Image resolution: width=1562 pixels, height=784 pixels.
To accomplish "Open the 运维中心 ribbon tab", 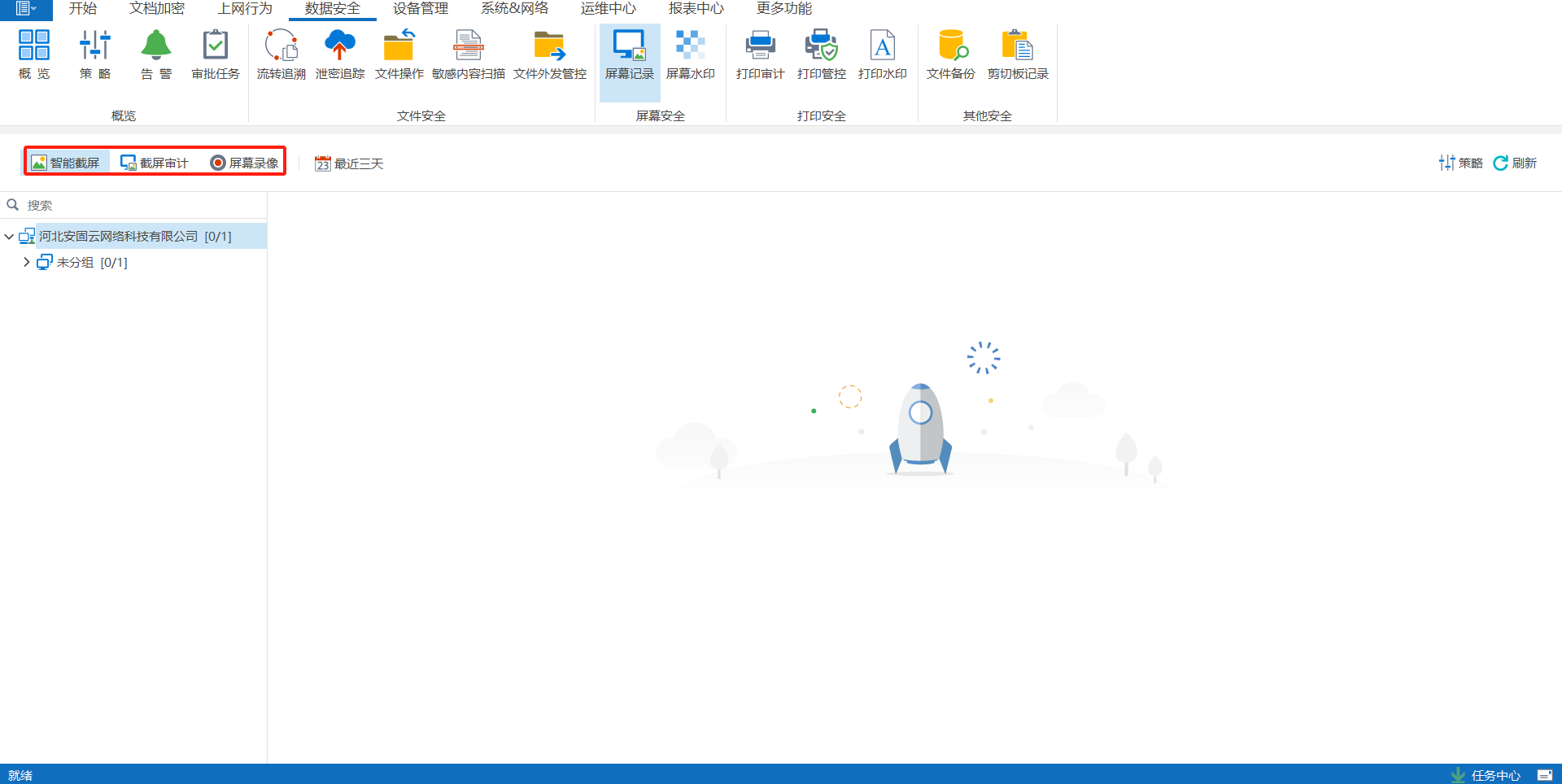I will click(x=609, y=9).
